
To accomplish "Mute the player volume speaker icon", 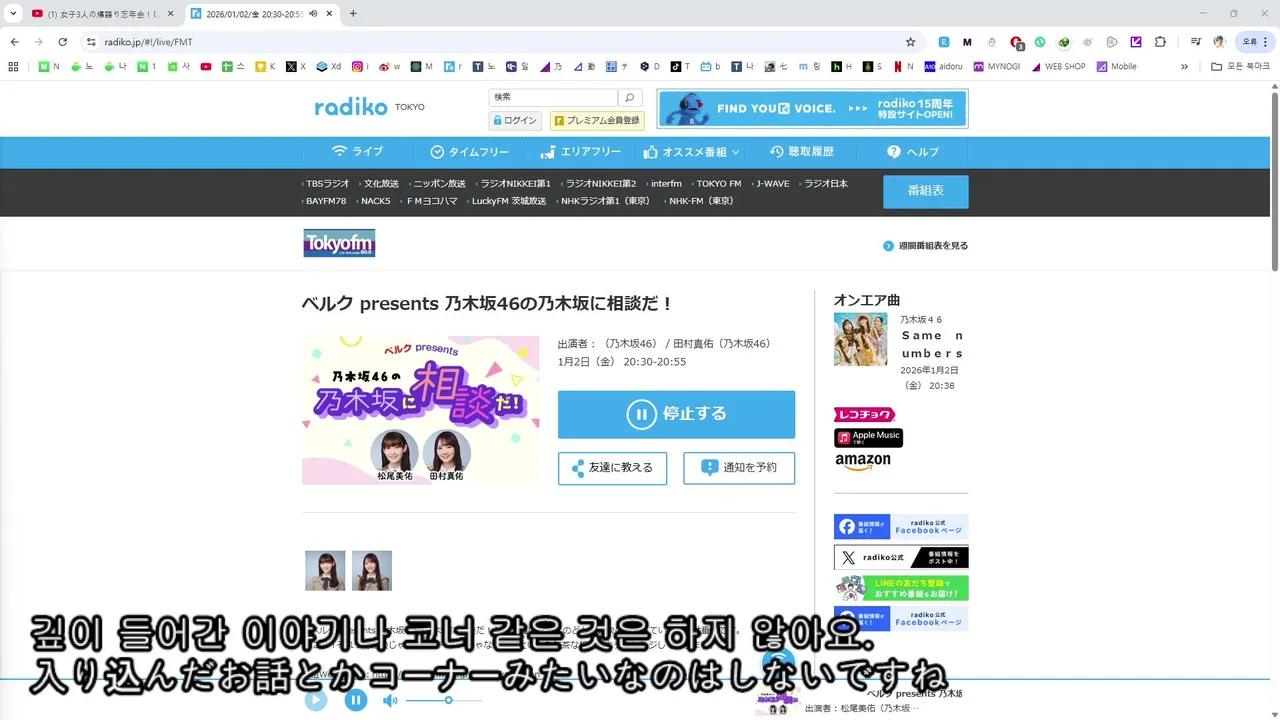I will click(x=390, y=700).
